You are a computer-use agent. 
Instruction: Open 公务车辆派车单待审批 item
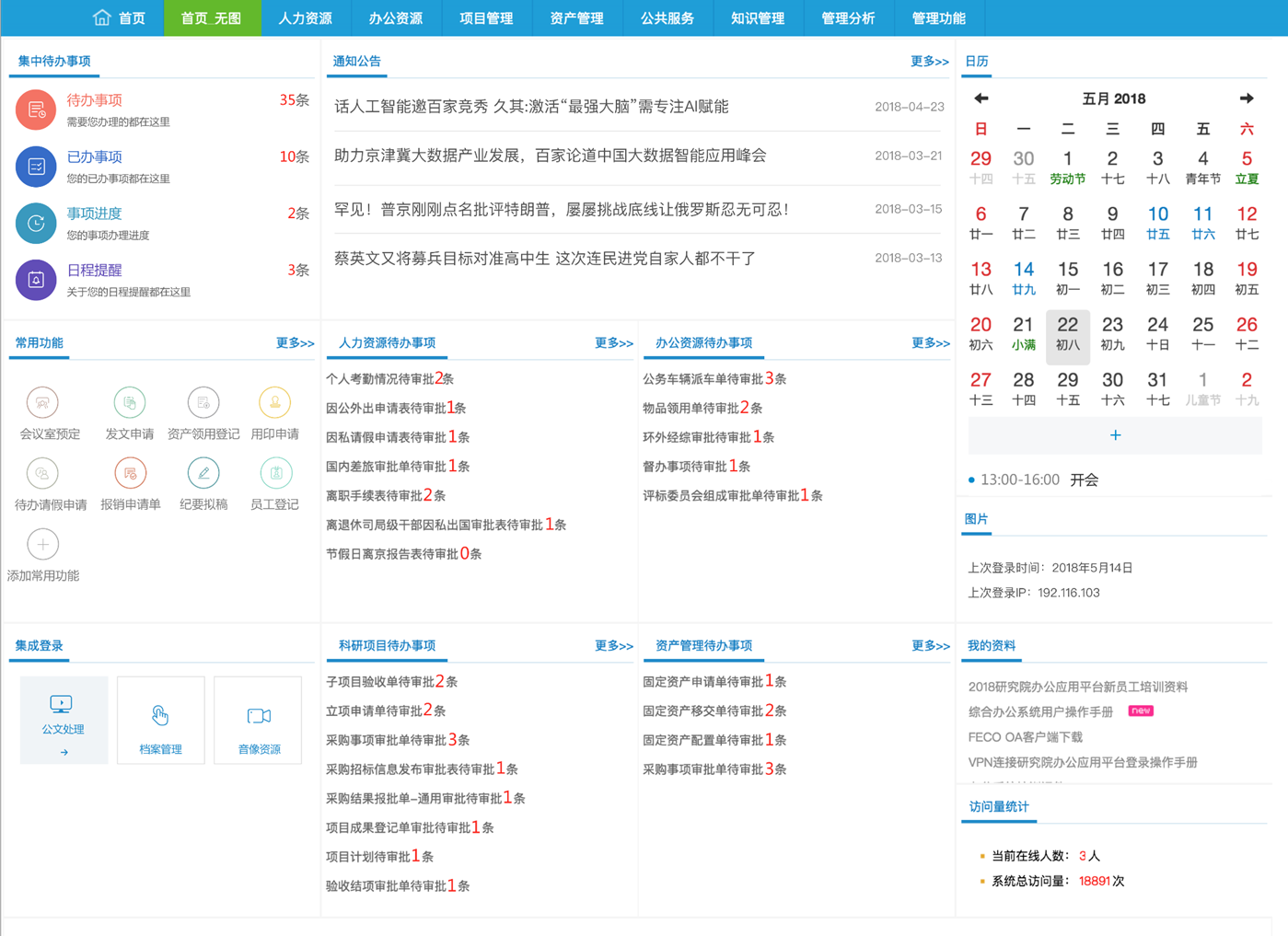tap(714, 378)
